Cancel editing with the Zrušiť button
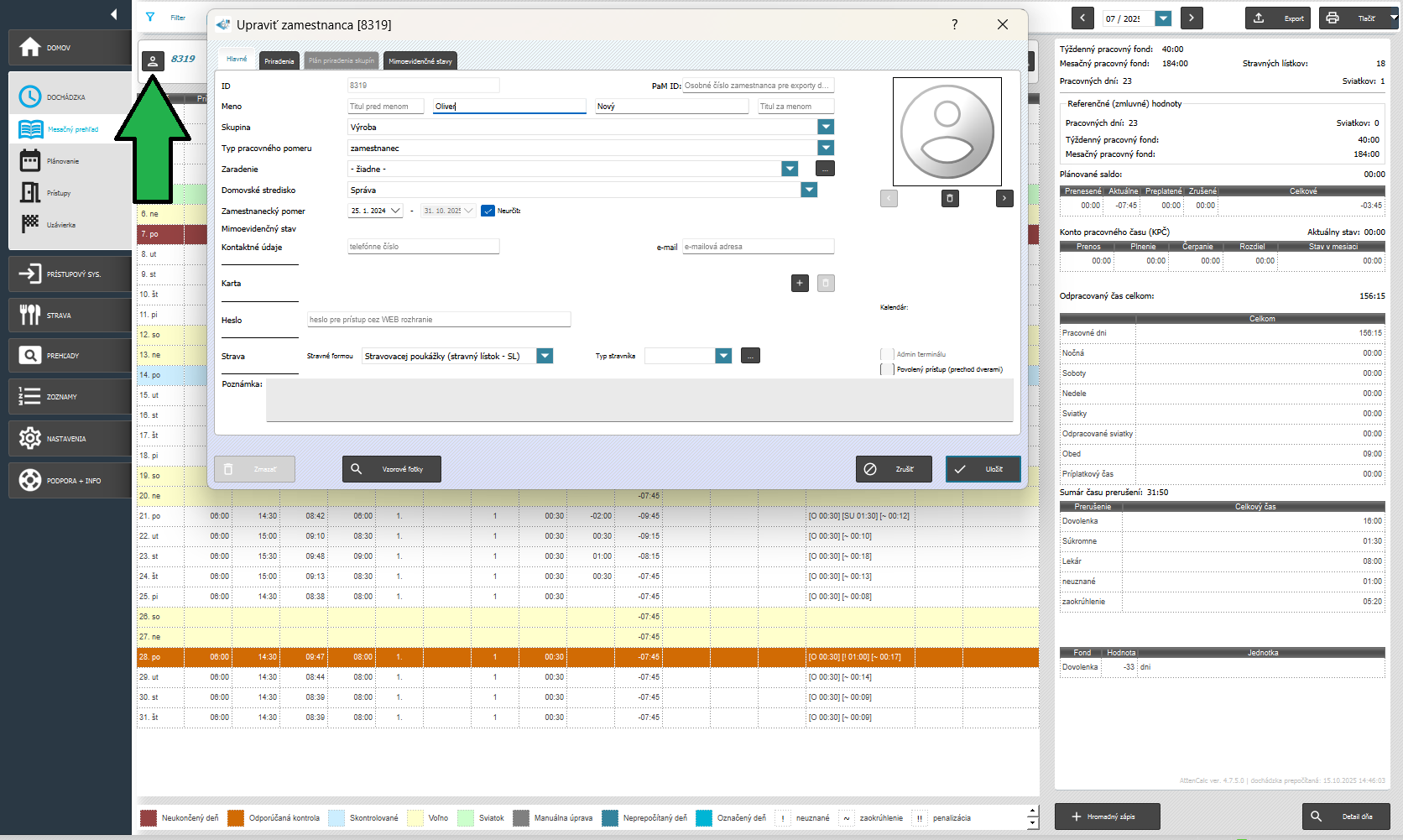Image resolution: width=1403 pixels, height=840 pixels. pos(894,469)
